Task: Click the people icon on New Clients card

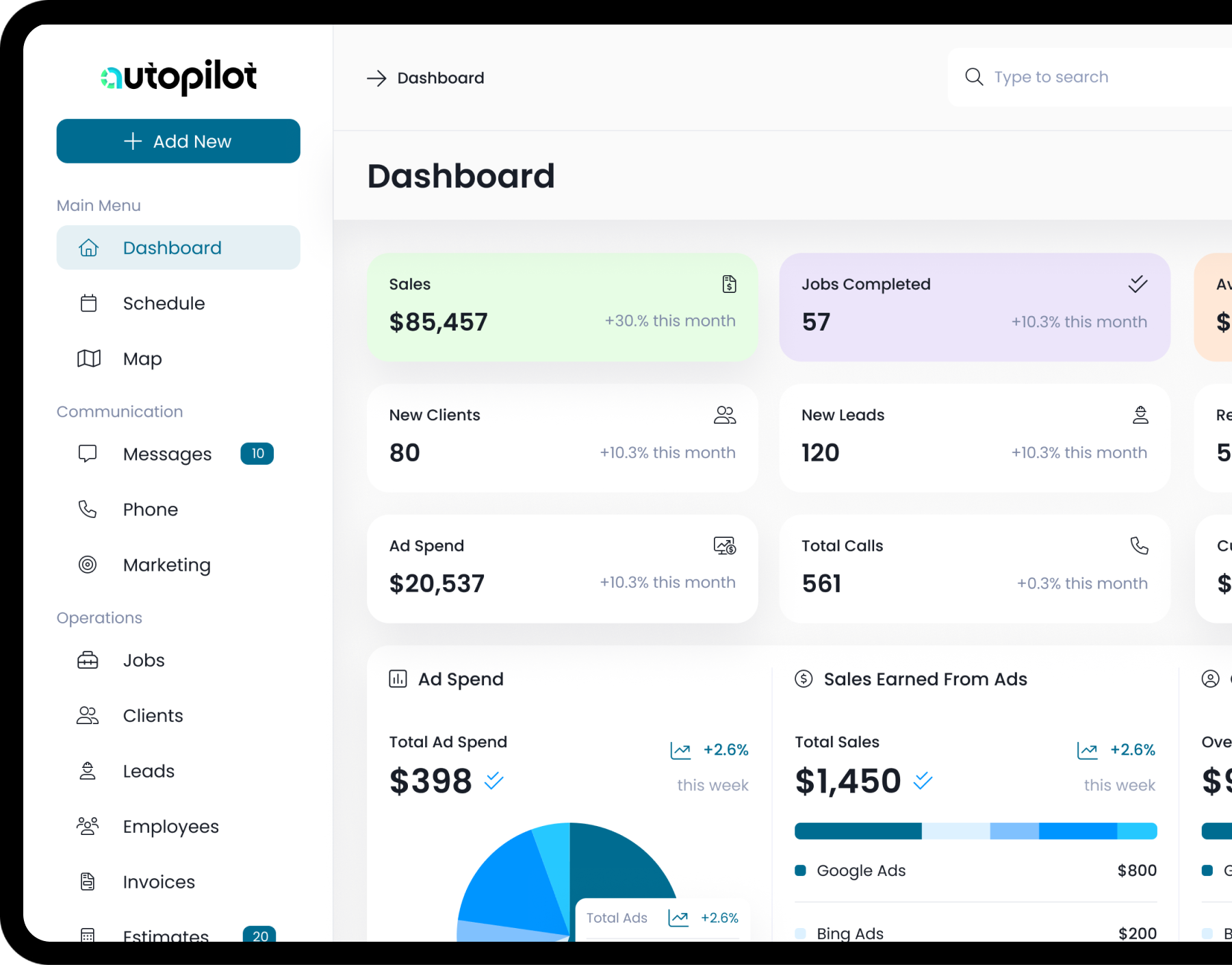Action: (x=725, y=415)
